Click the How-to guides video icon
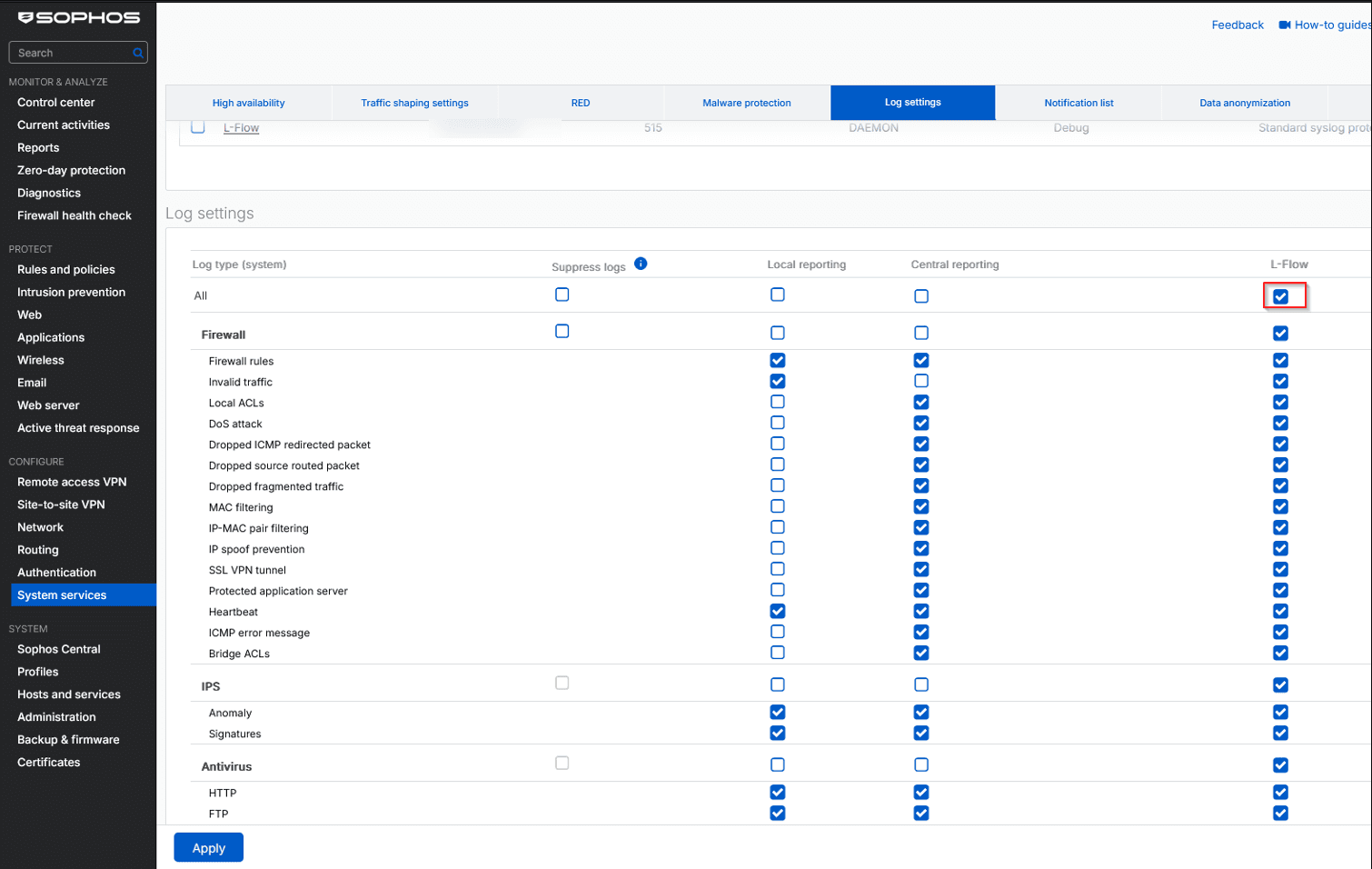 (1285, 25)
